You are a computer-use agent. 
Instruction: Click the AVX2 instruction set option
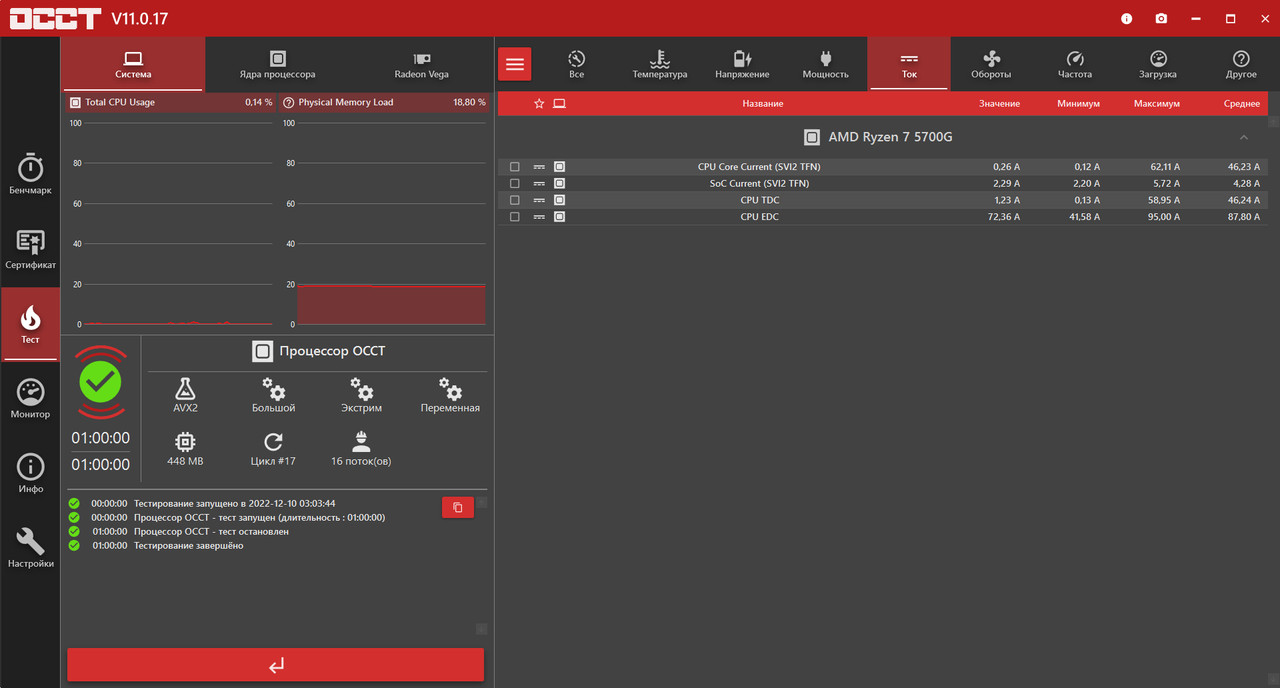(185, 395)
